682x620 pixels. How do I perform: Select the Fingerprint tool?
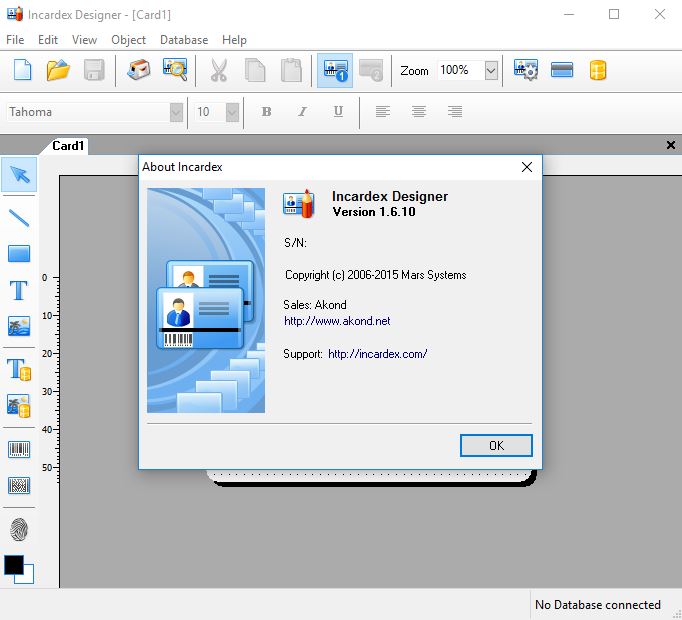(x=19, y=530)
